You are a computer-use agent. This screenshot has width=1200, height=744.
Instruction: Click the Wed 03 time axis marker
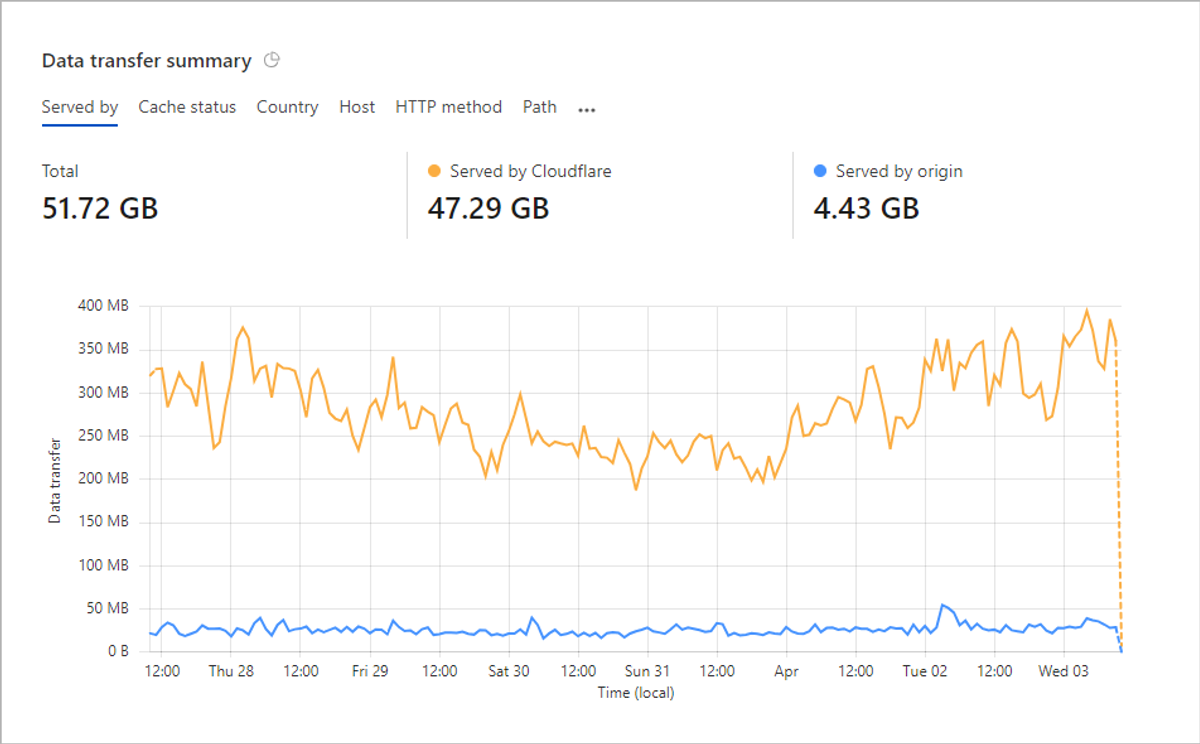1063,671
